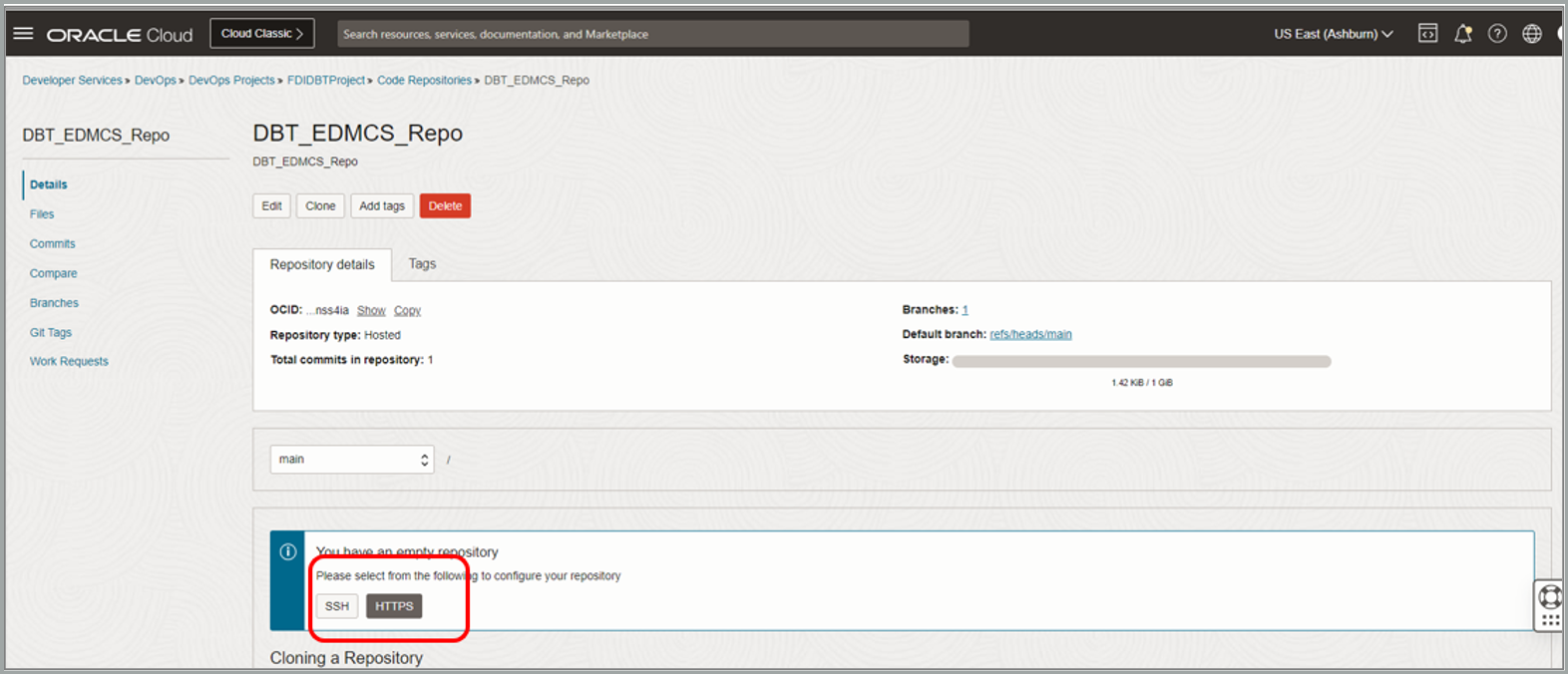Click Total commits in repository text
This screenshot has height=674, width=1568.
351,360
